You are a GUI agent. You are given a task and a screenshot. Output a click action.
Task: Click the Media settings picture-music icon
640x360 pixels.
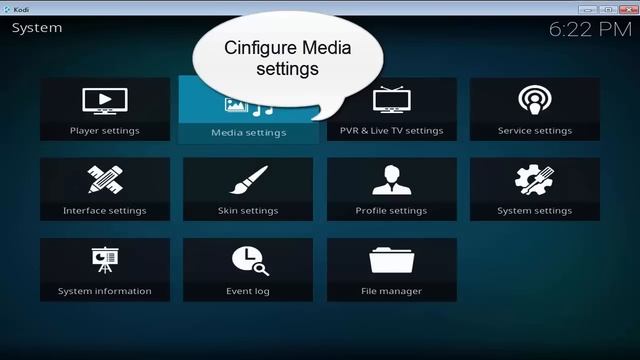tap(249, 107)
